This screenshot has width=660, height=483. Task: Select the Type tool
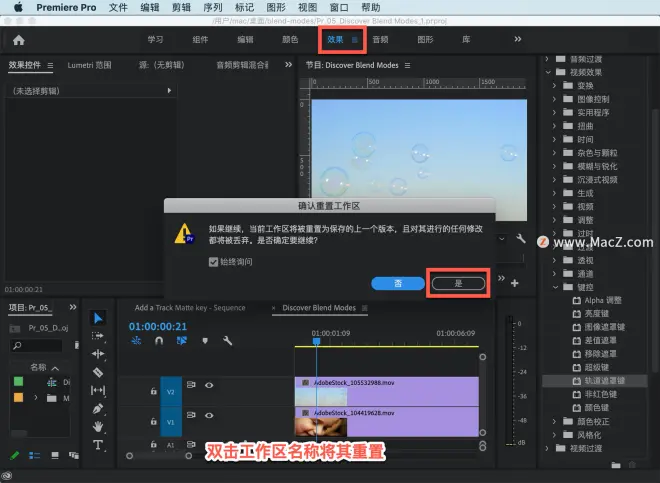pos(98,445)
